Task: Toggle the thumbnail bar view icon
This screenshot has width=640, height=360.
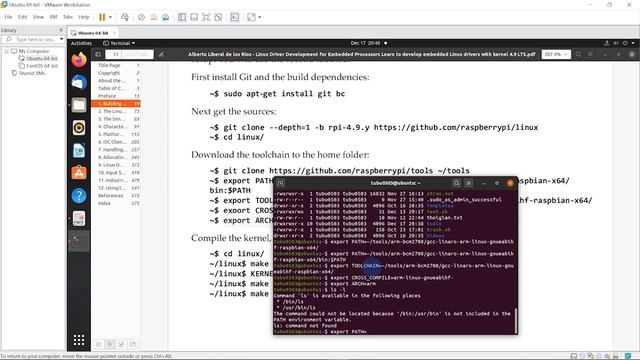Action: click(x=194, y=17)
